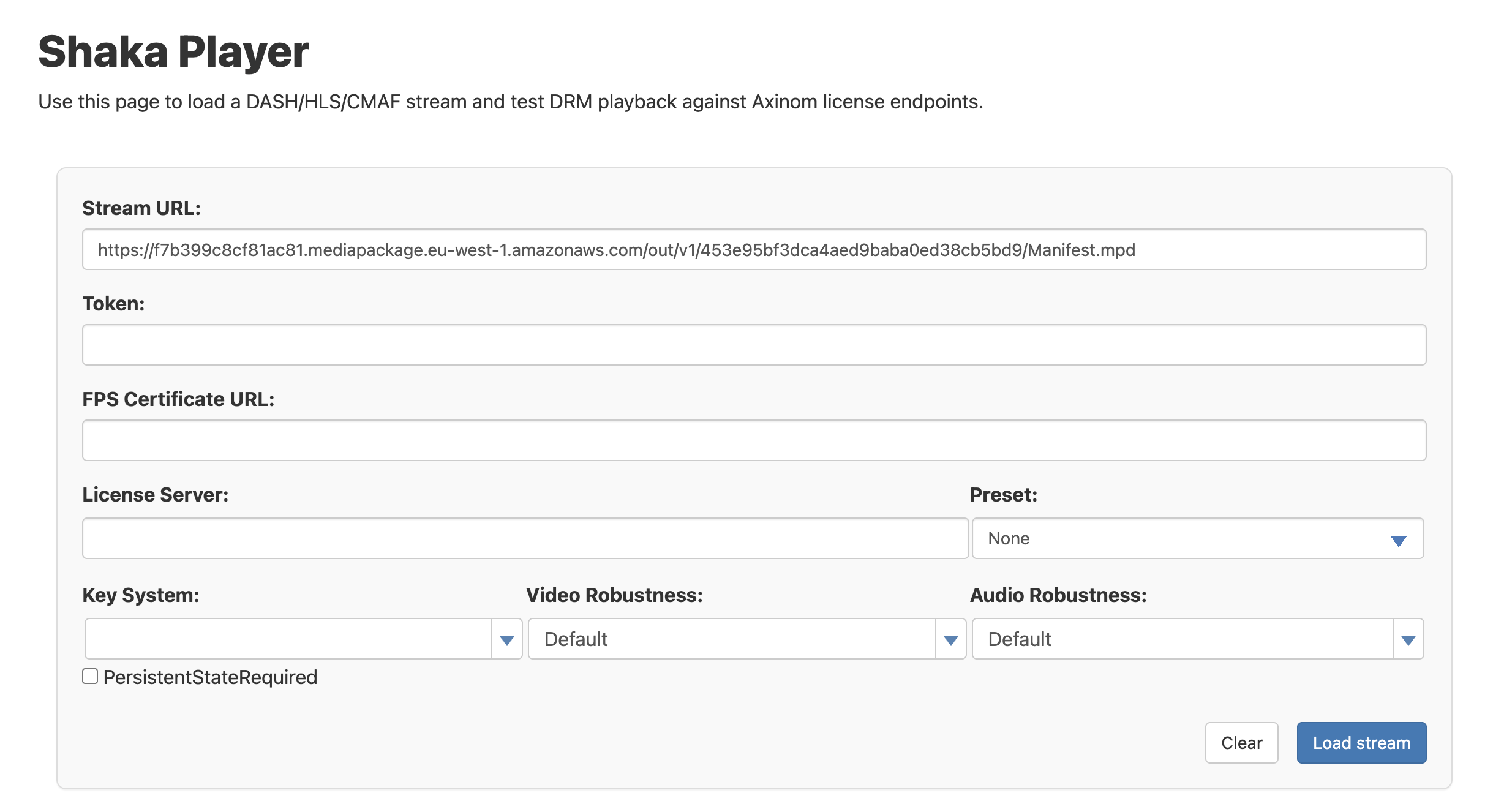Click the License Server label

point(155,495)
